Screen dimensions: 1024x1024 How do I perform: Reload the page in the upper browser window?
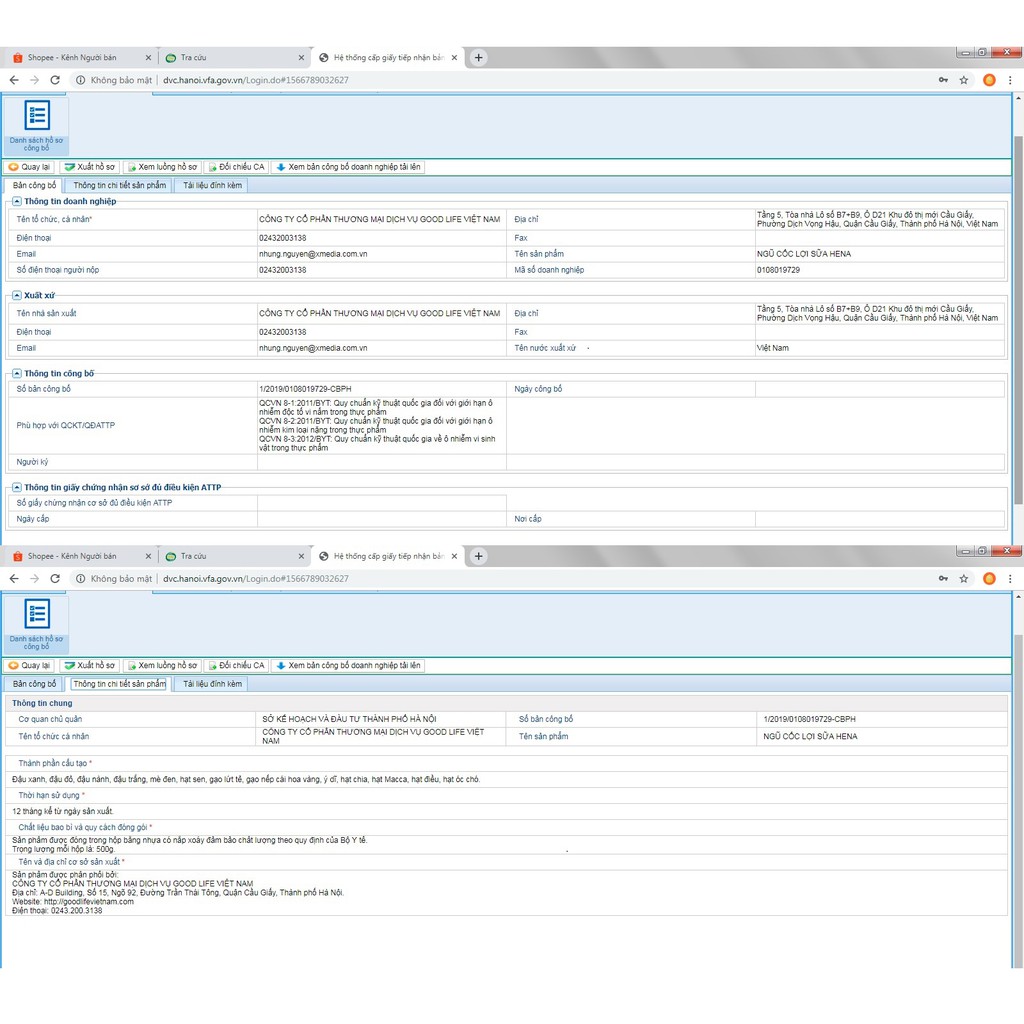[x=55, y=80]
